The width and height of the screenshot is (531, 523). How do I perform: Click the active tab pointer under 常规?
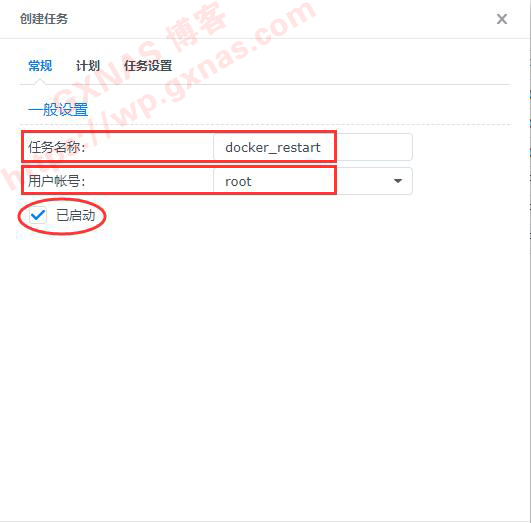point(40,81)
